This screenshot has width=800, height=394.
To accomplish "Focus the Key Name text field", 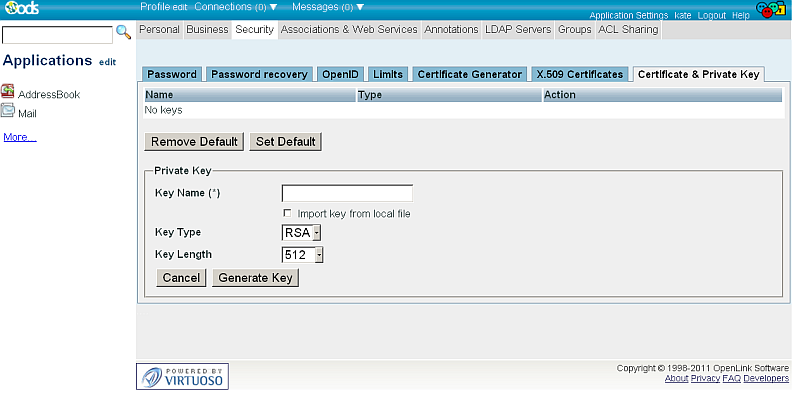I will (x=347, y=193).
